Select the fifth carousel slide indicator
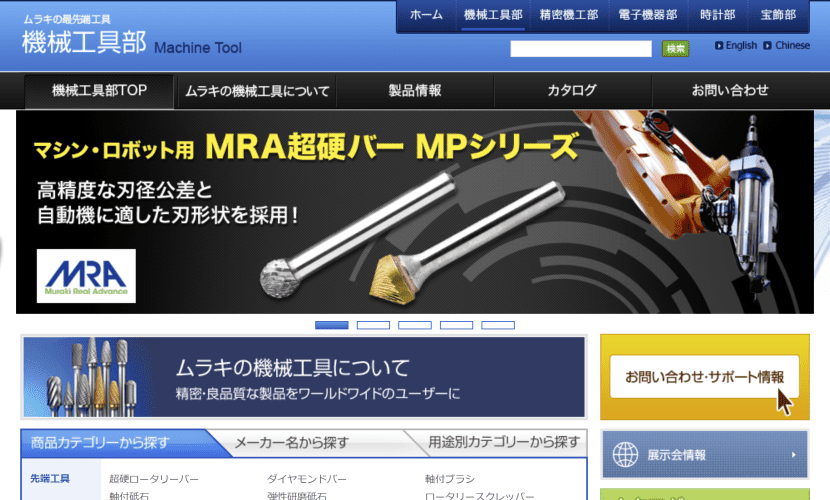830x500 pixels. [x=498, y=325]
